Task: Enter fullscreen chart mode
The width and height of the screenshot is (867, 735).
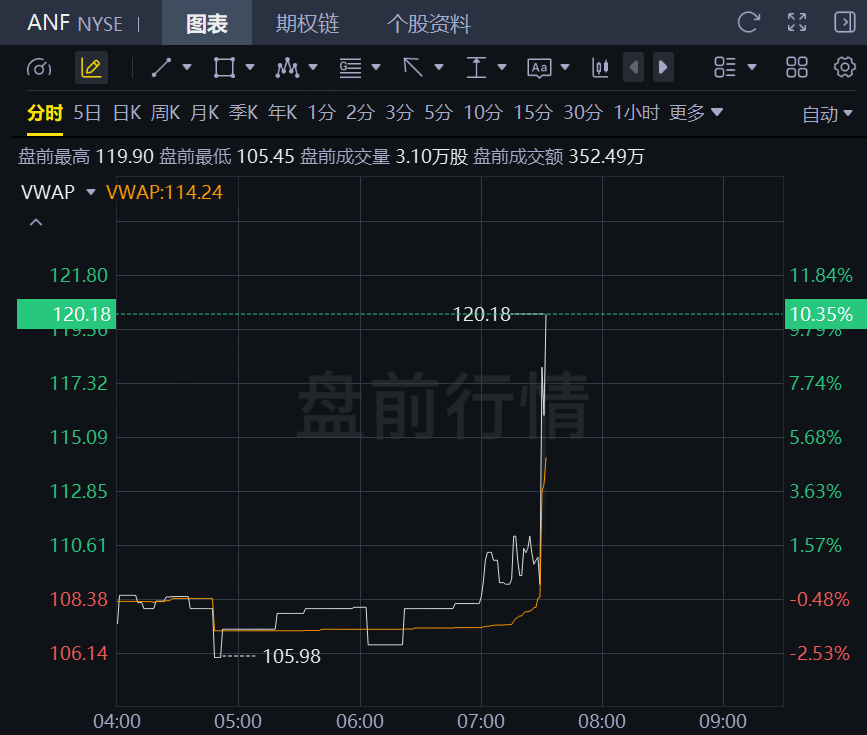Action: [797, 23]
